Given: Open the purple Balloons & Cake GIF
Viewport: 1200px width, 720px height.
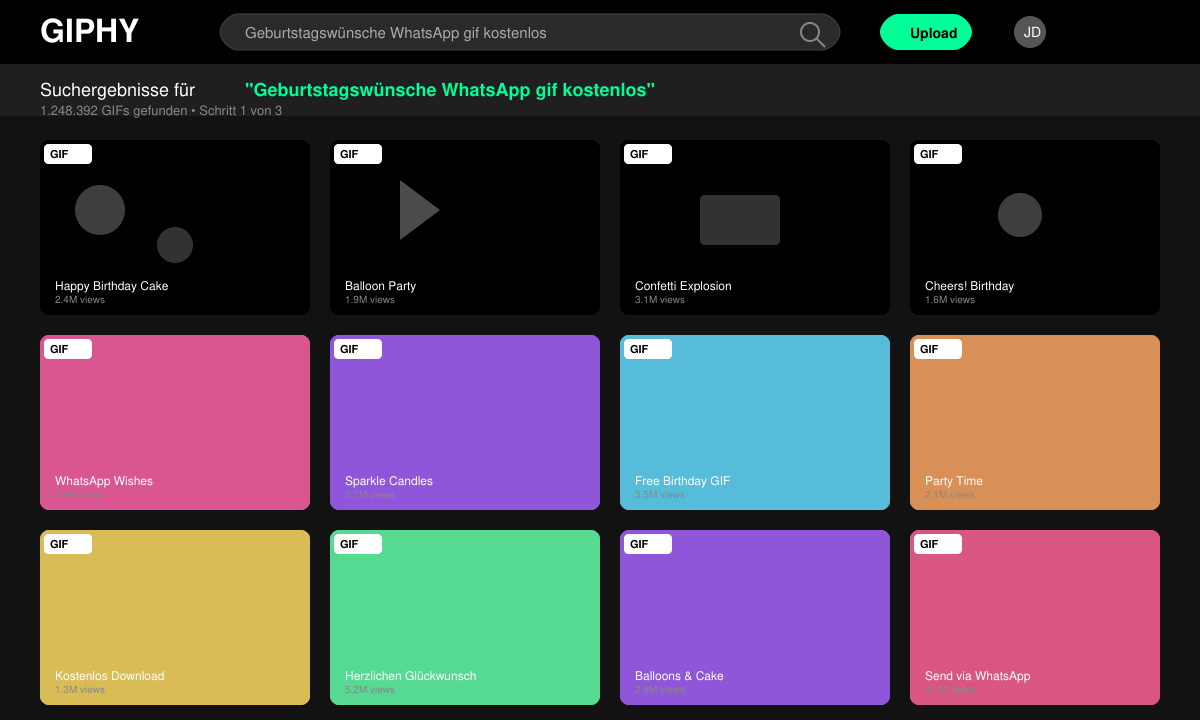Looking at the screenshot, I should pyautogui.click(x=755, y=617).
